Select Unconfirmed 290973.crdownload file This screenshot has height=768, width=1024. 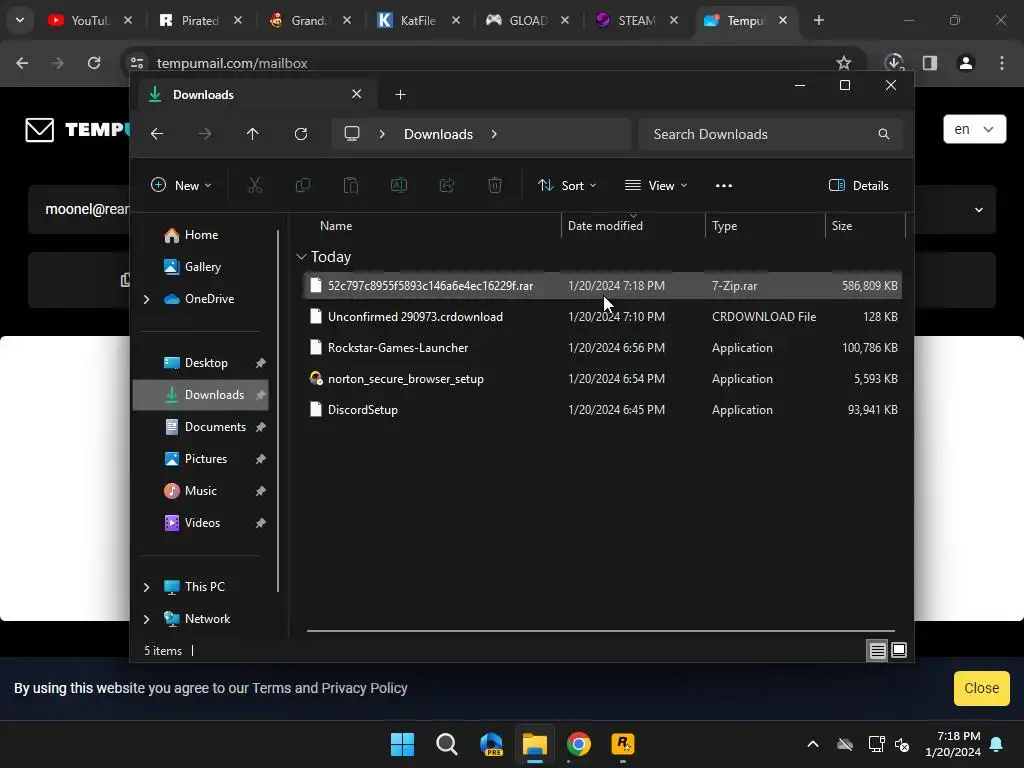(602, 317)
